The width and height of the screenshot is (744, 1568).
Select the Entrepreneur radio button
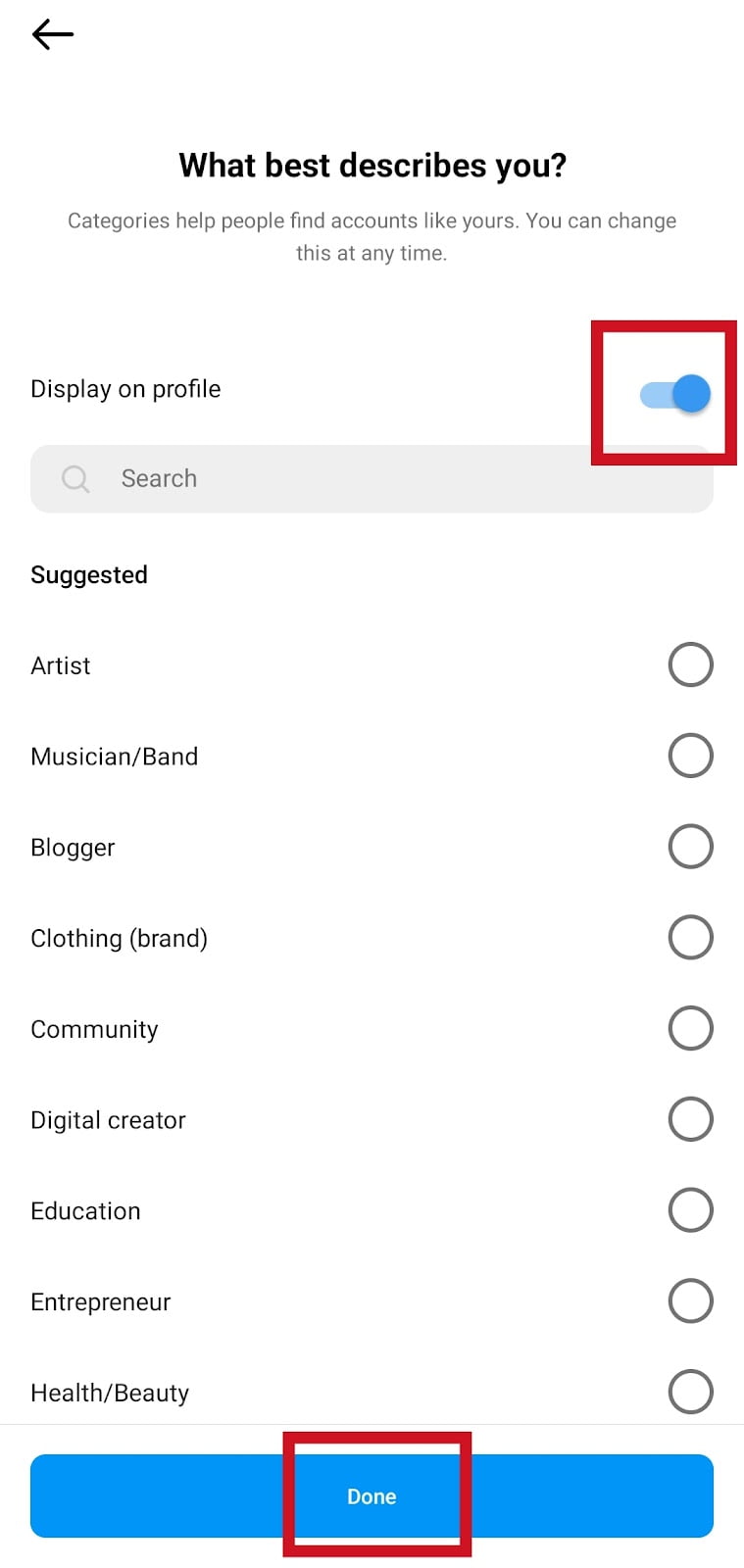[x=691, y=1300]
